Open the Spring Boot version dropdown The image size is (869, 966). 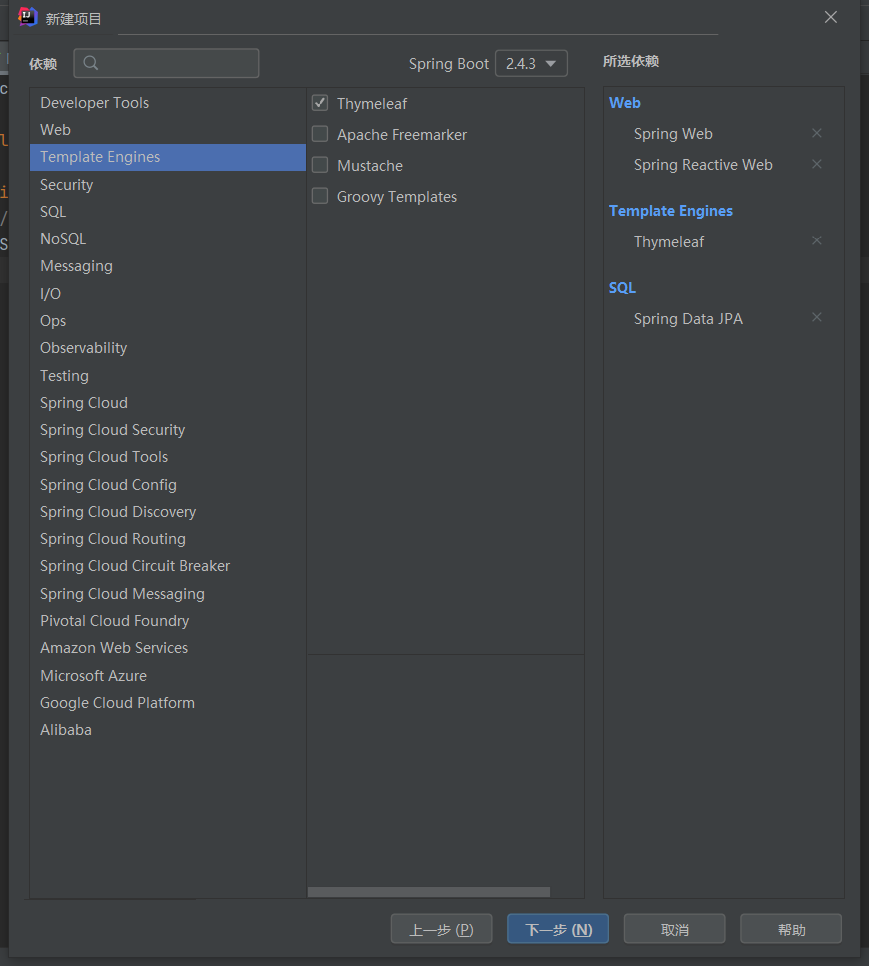click(x=531, y=63)
